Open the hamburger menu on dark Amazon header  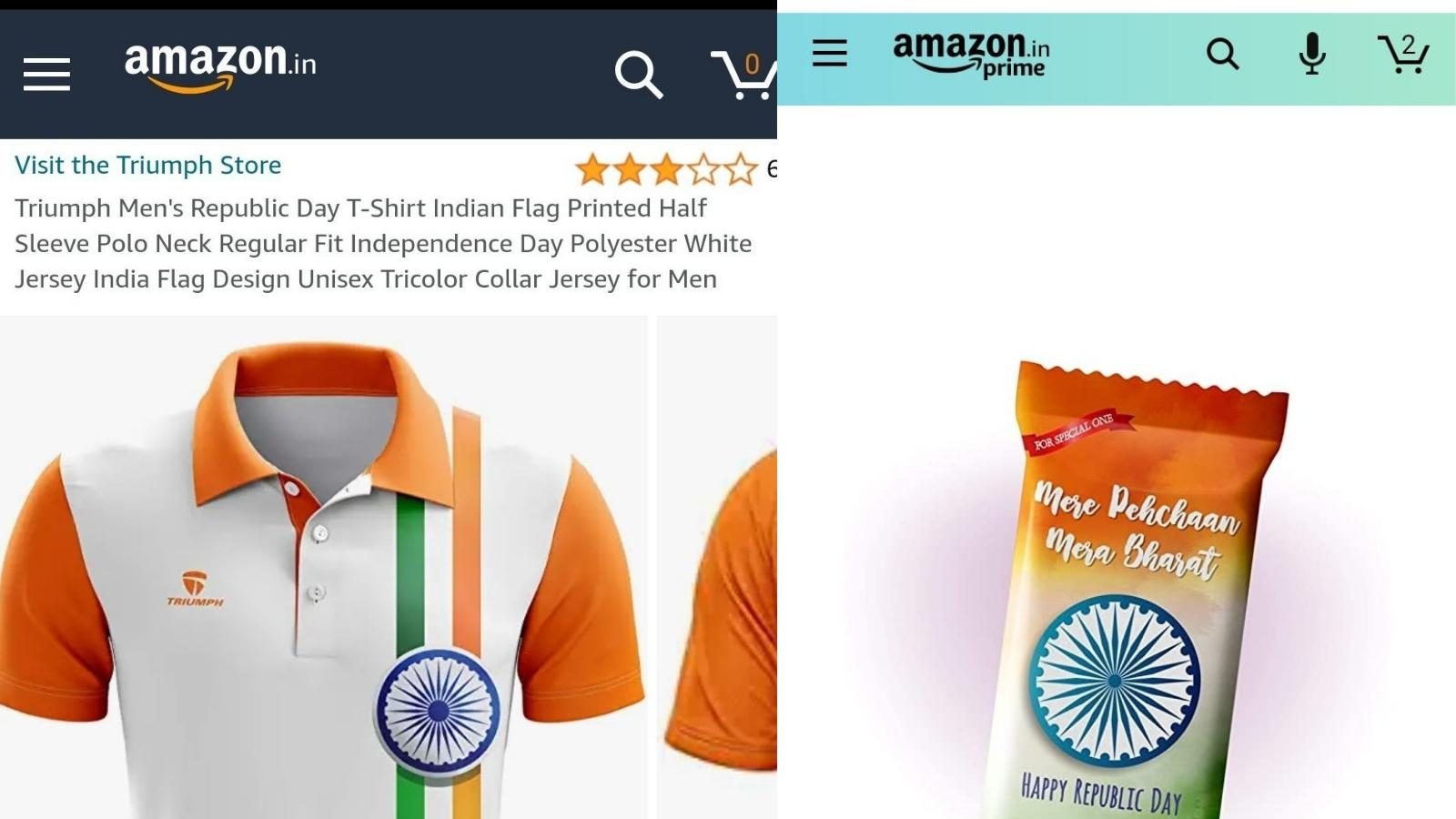[x=46, y=75]
